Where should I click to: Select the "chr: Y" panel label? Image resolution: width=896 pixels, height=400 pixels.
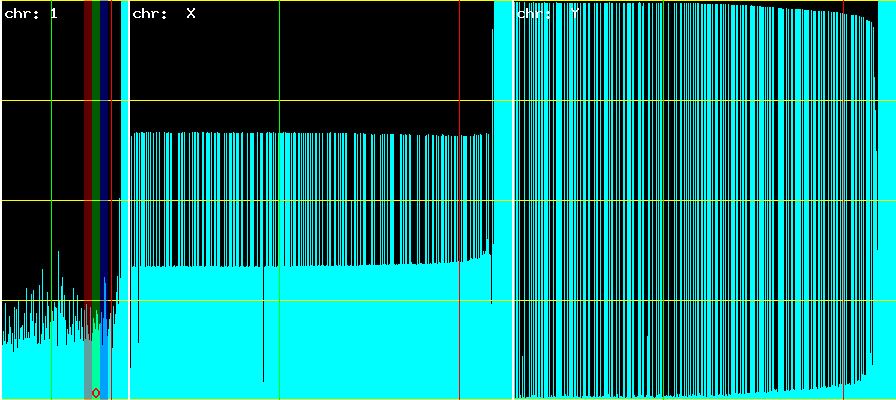pos(548,14)
